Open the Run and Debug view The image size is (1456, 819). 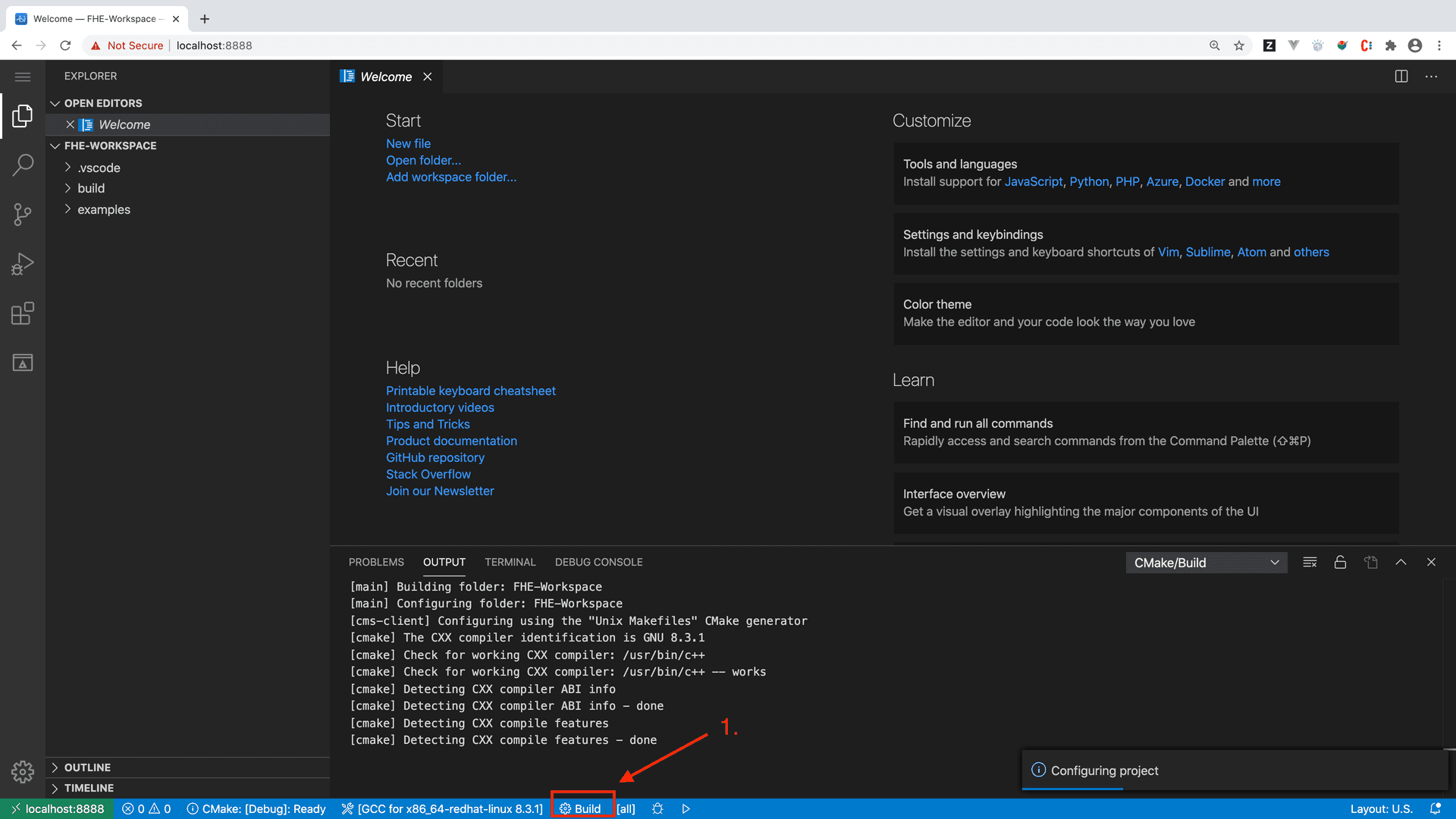click(23, 264)
